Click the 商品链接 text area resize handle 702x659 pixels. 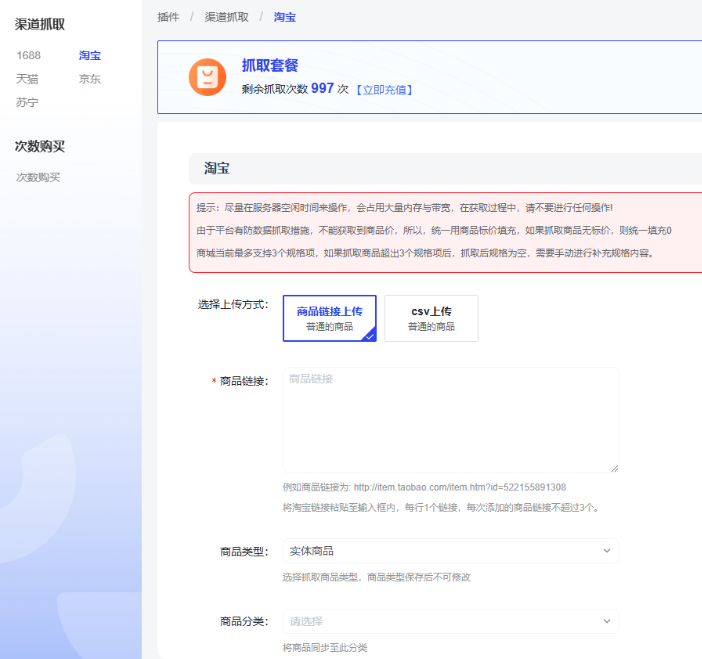click(614, 468)
